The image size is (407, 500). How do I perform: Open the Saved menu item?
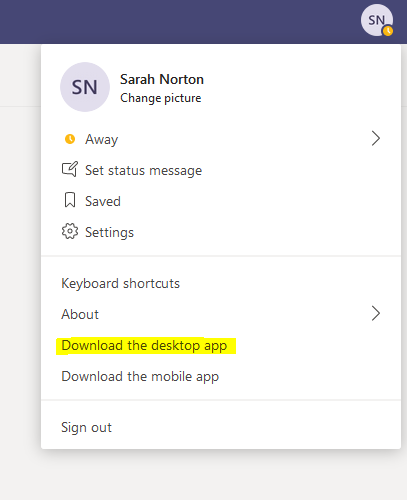103,201
